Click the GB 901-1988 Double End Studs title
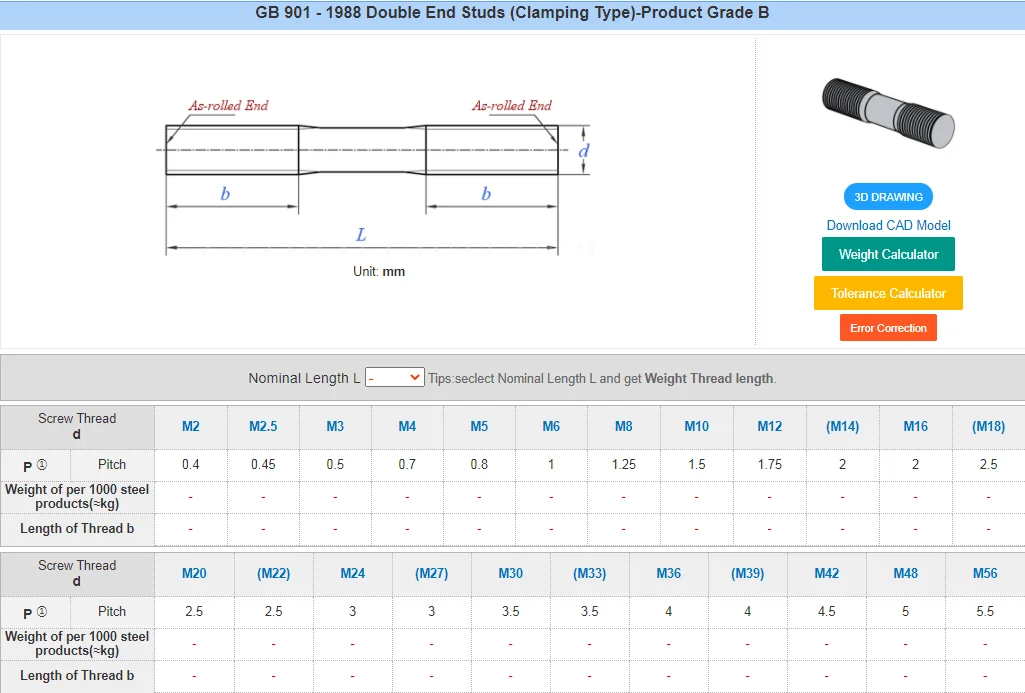Image resolution: width=1025 pixels, height=693 pixels. 512,13
